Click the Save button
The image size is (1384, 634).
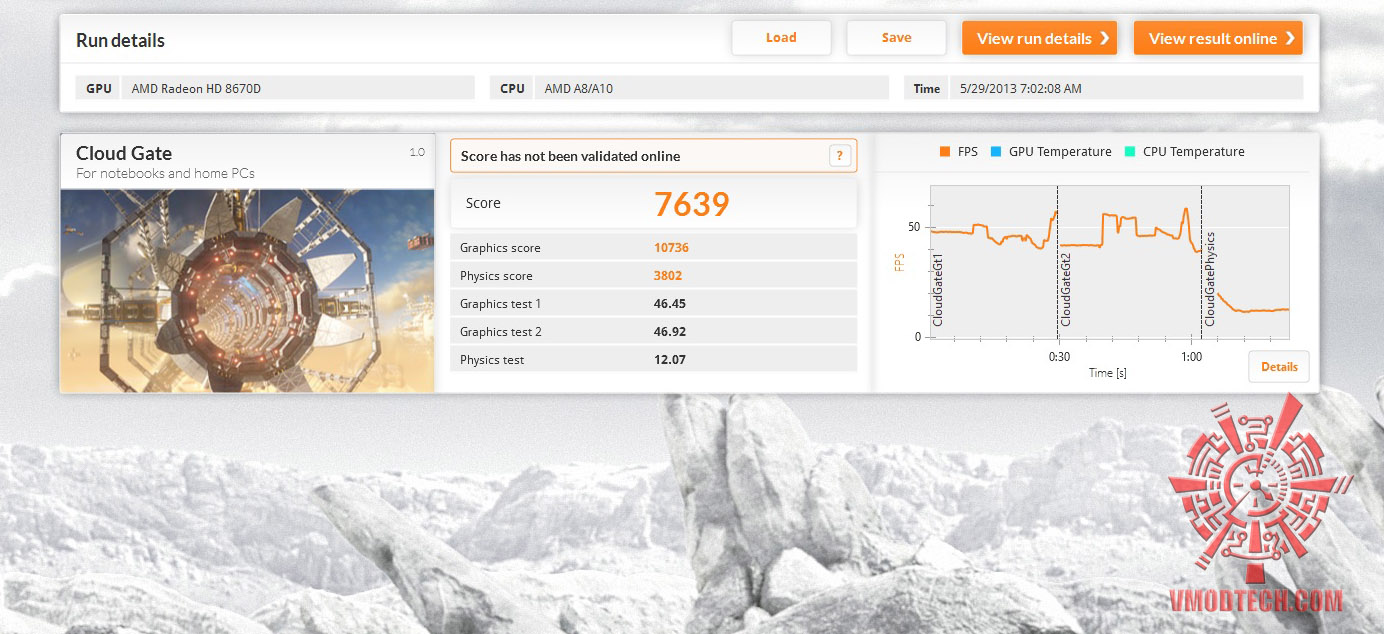pyautogui.click(x=896, y=38)
